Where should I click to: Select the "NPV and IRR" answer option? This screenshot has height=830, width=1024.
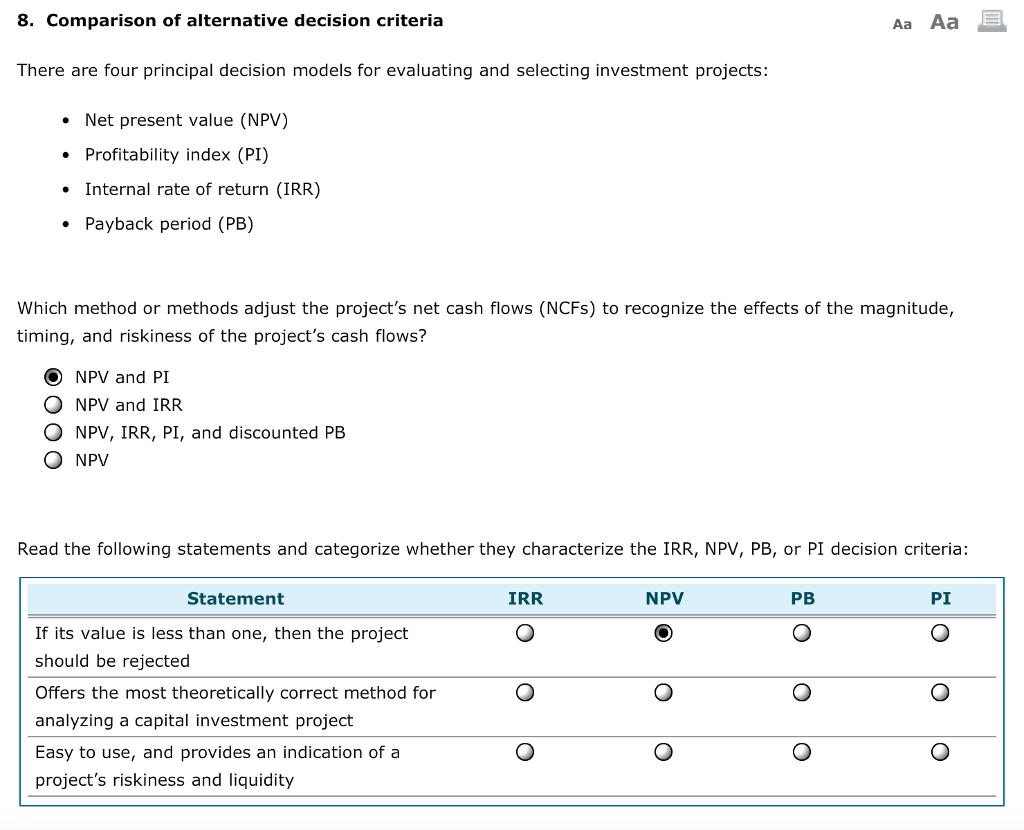tap(53, 404)
